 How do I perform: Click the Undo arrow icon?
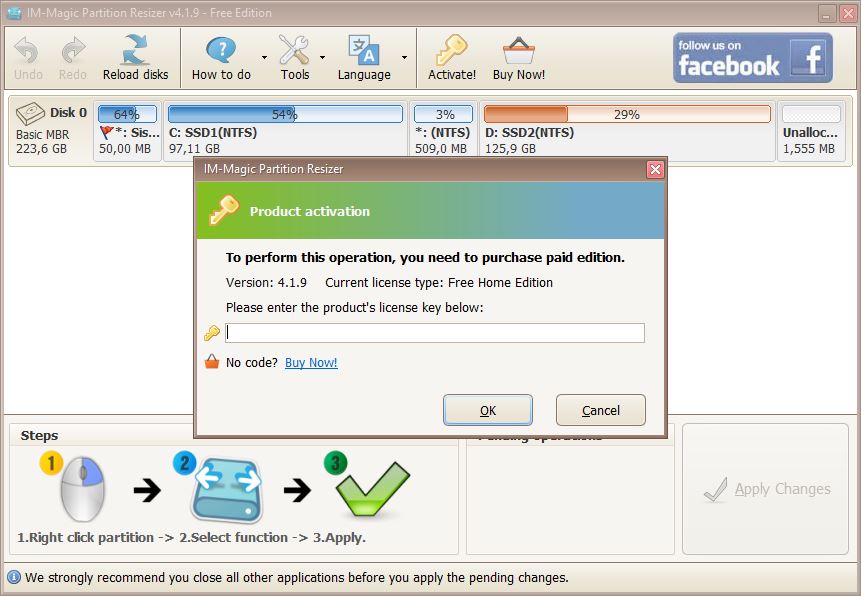[x=26, y=51]
